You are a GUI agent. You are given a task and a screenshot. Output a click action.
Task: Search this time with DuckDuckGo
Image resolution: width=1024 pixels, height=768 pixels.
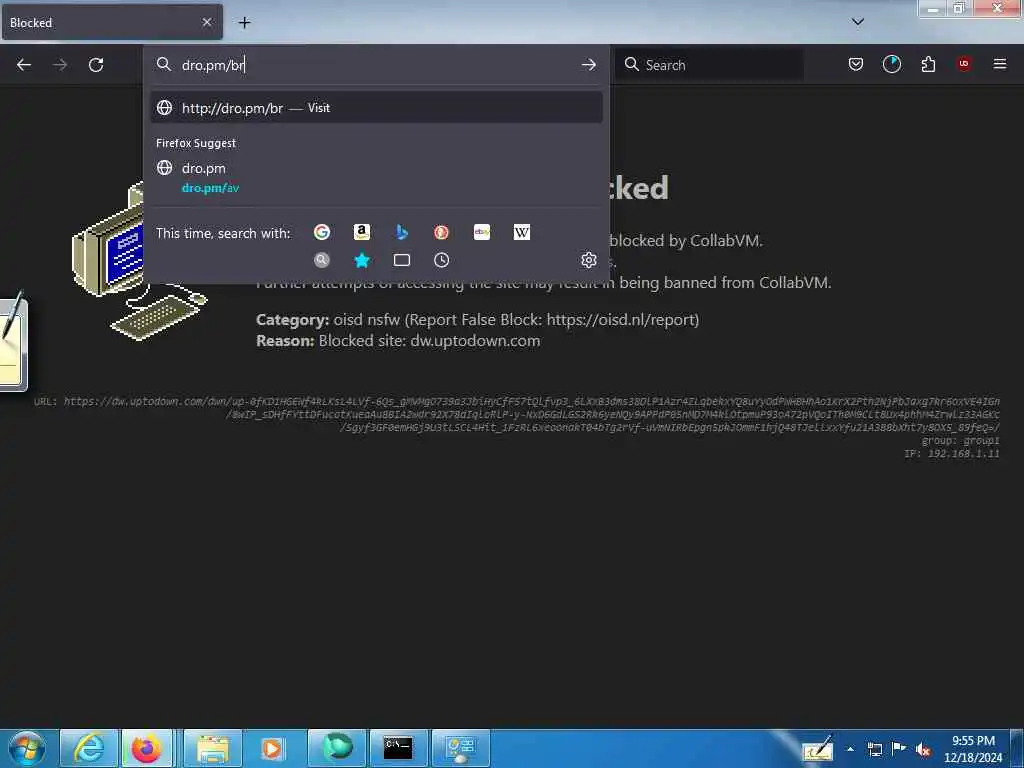point(441,232)
